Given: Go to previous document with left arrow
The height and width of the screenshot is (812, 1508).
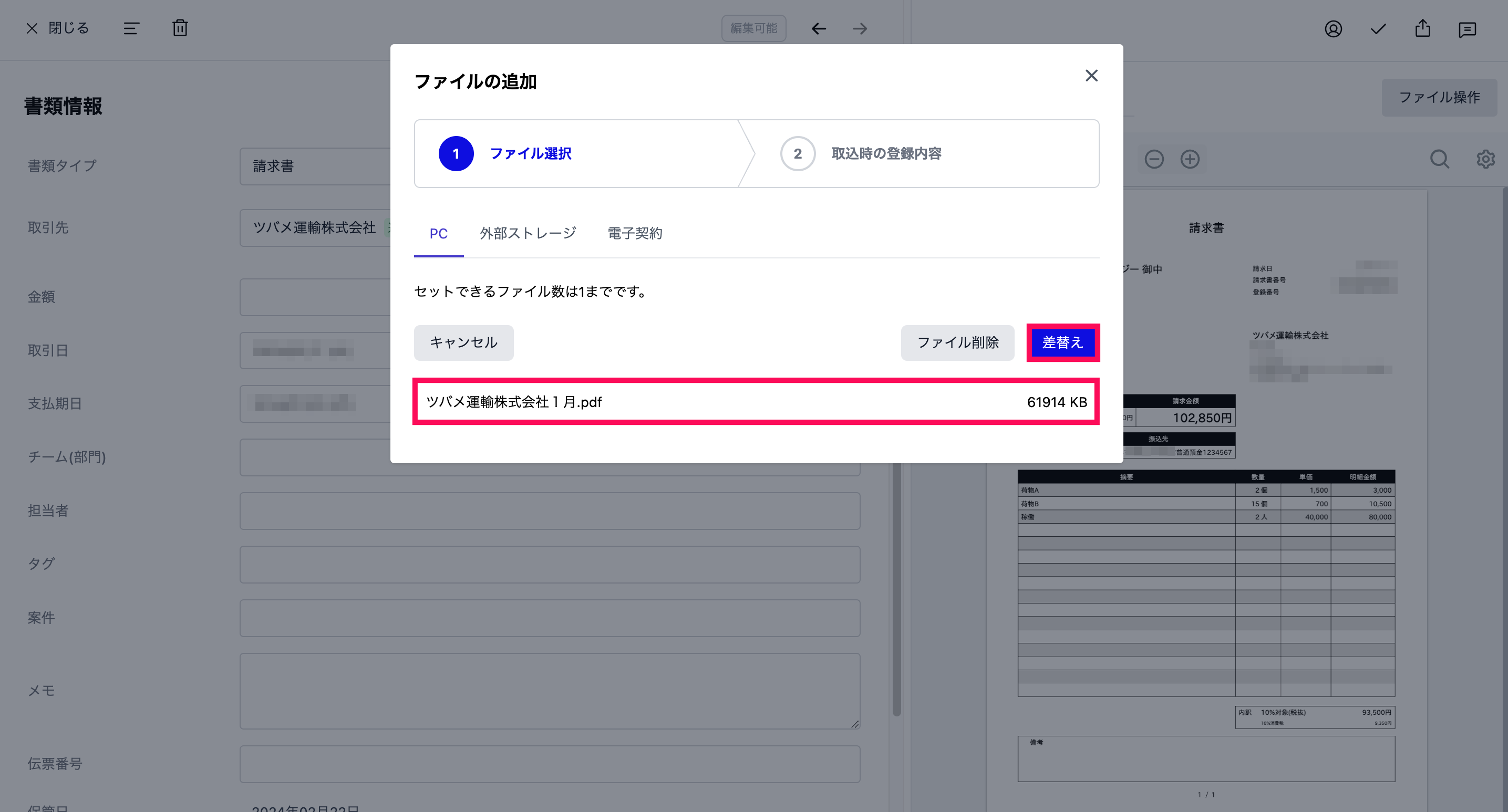Looking at the screenshot, I should [819, 28].
